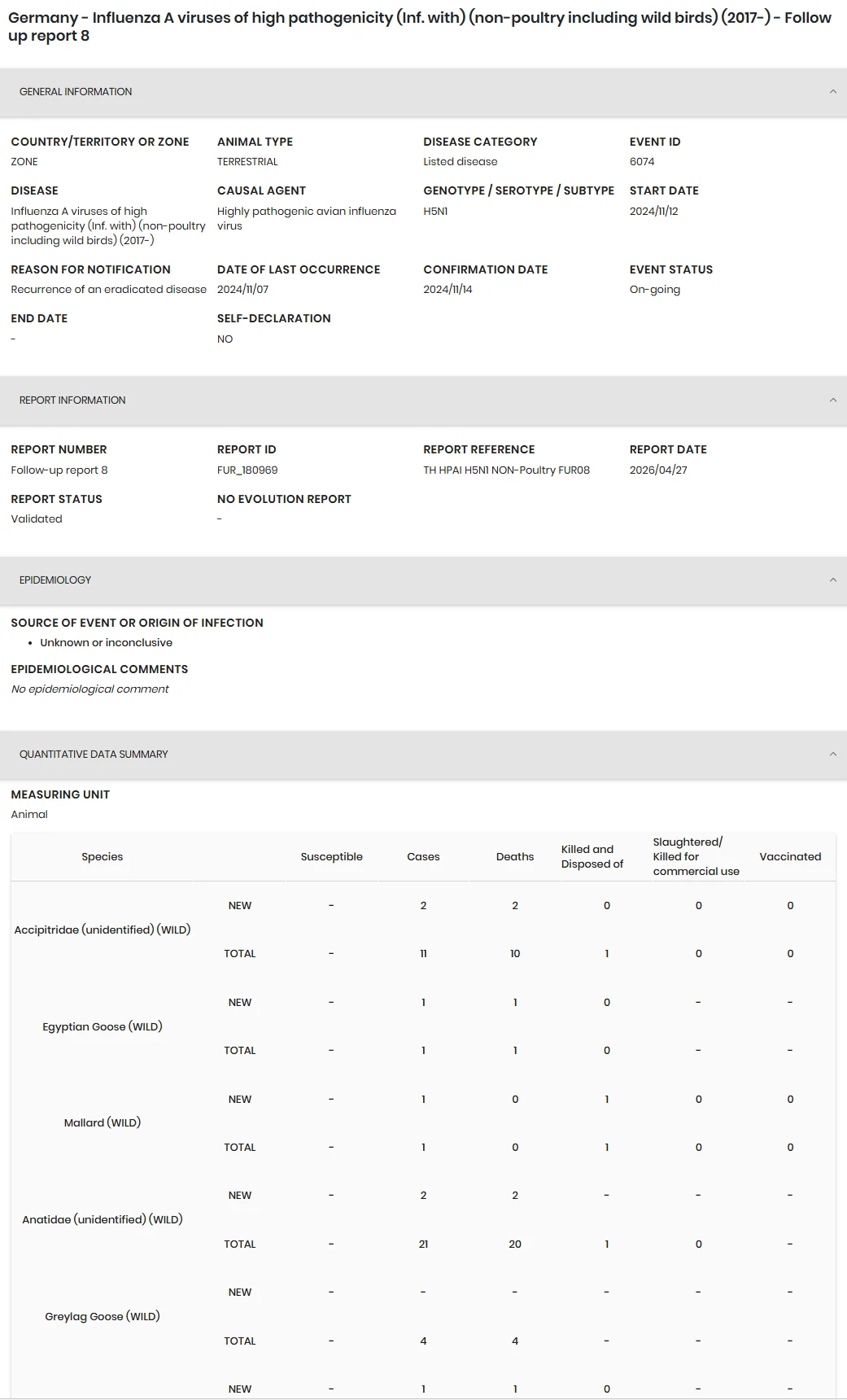The image size is (847, 1400).
Task: Click the Mallard (WILD) species row
Action: click(103, 1123)
